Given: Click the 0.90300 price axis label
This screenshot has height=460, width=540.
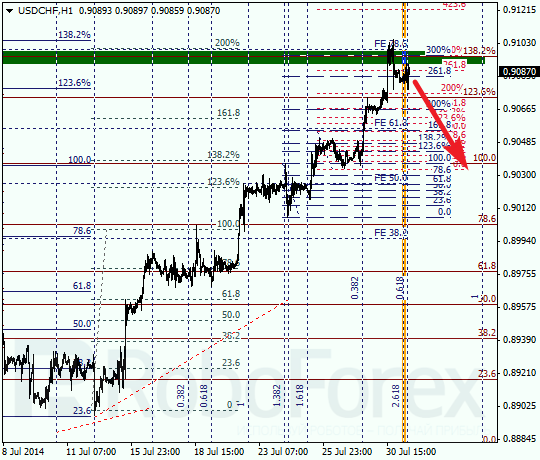Looking at the screenshot, I should pos(519,175).
